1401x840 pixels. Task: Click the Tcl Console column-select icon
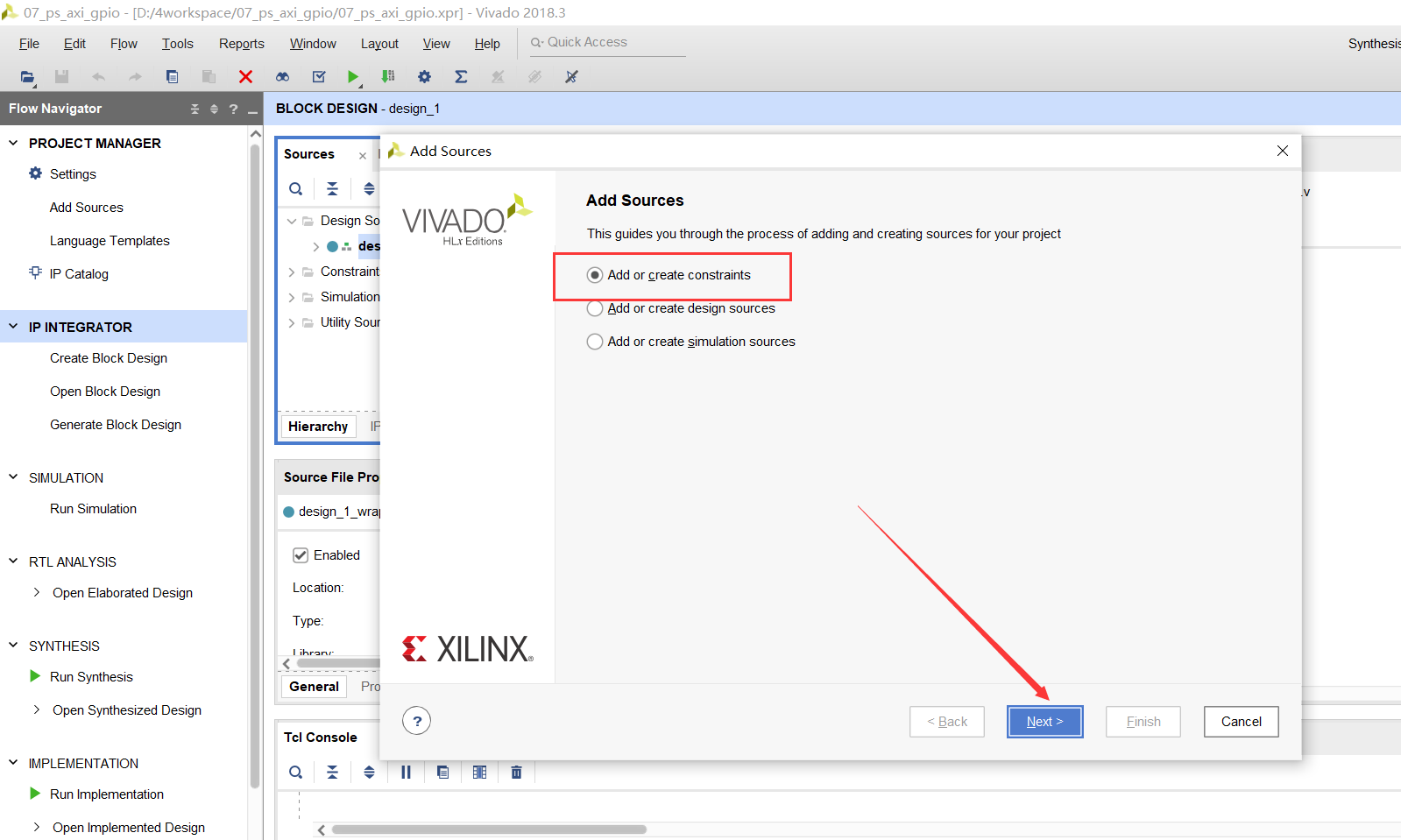click(479, 772)
